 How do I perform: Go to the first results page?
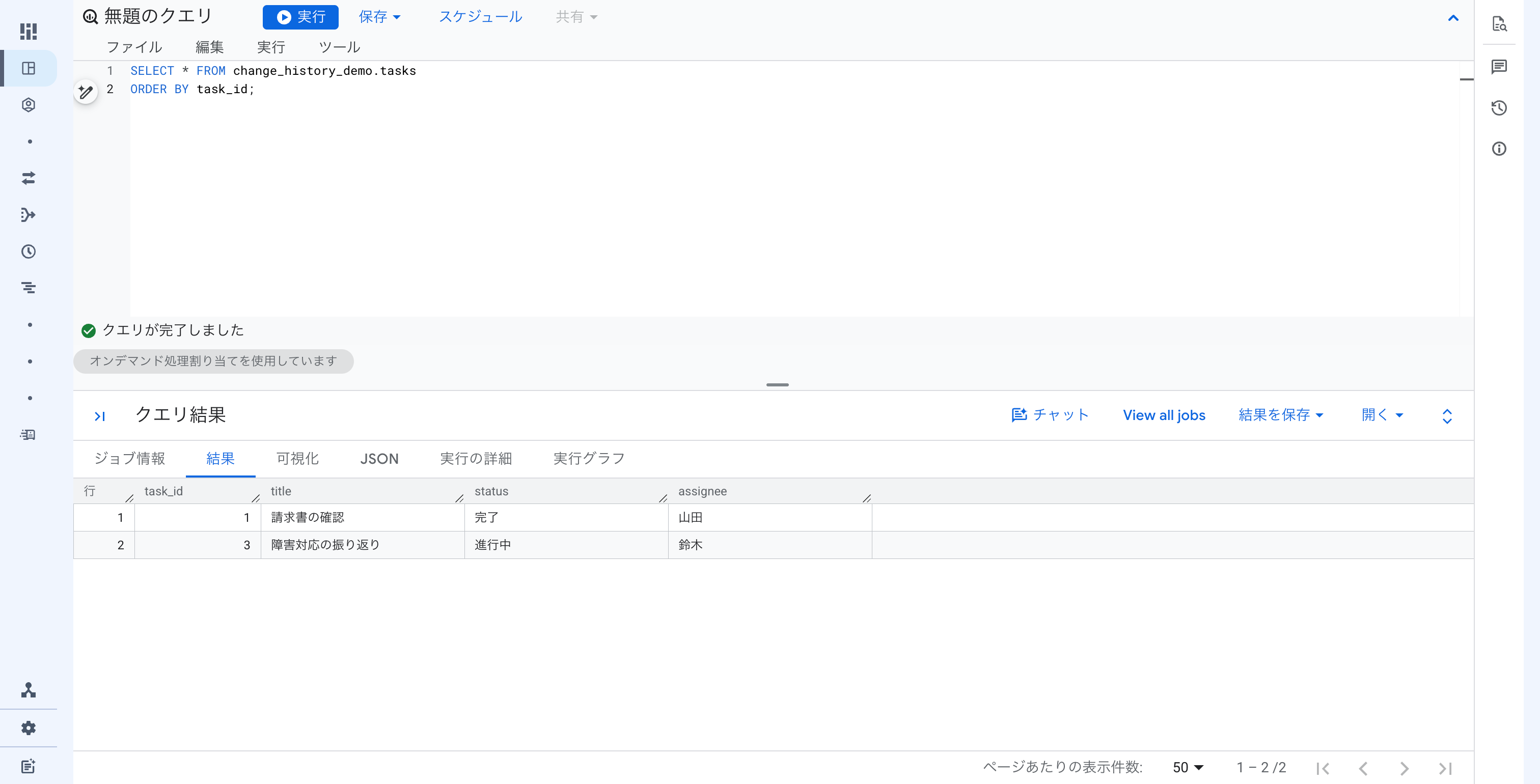click(x=1323, y=768)
